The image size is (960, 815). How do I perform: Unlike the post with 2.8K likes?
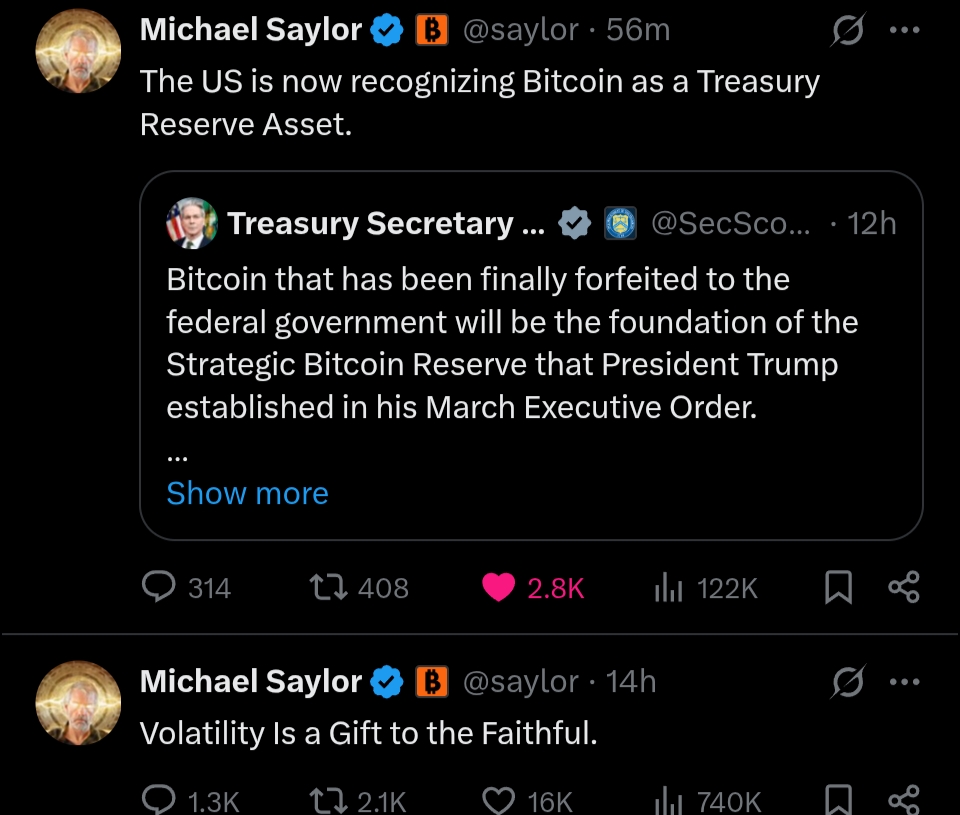tap(498, 588)
